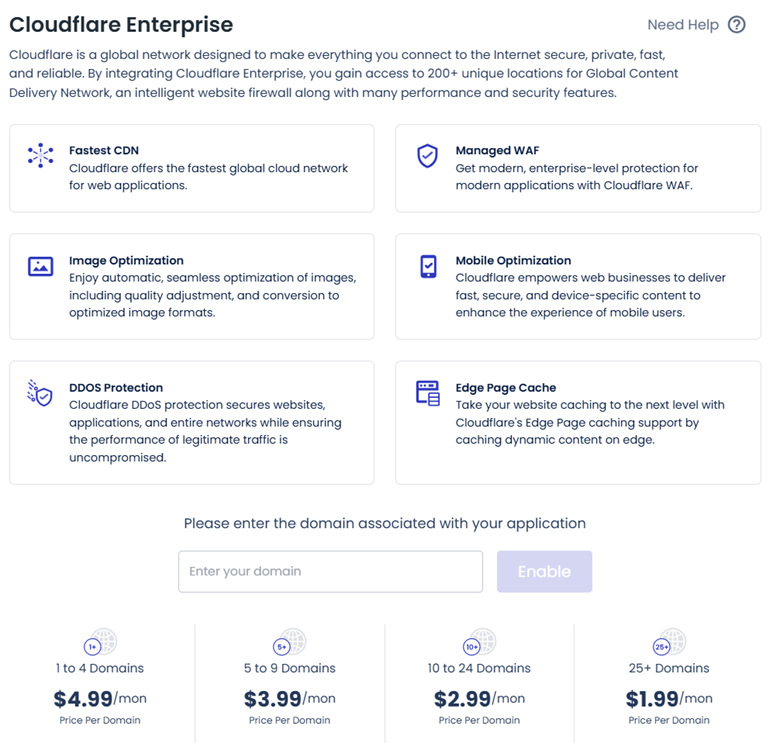780x743 pixels.
Task: Click the Edge Page Cache icon
Action: [x=428, y=393]
